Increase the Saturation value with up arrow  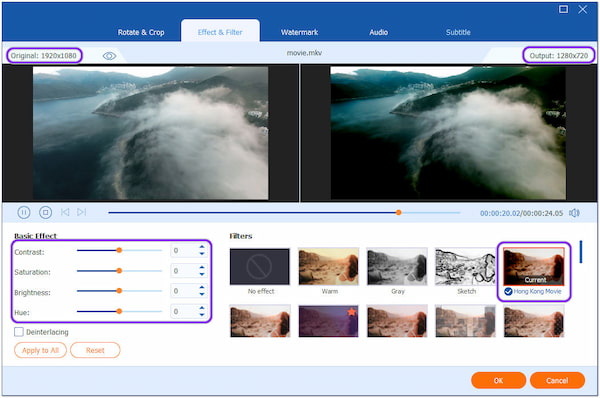tap(202, 268)
